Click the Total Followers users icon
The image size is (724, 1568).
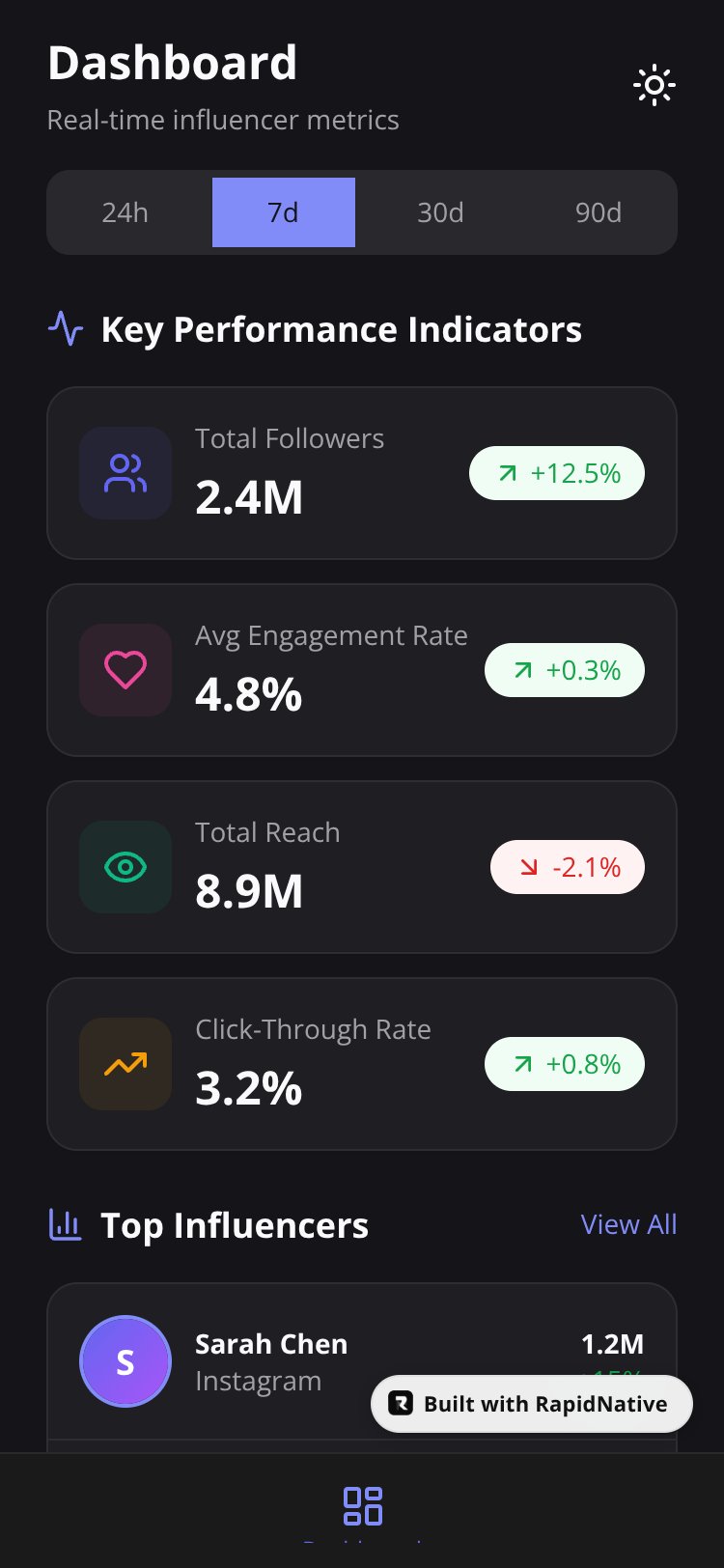(x=125, y=473)
